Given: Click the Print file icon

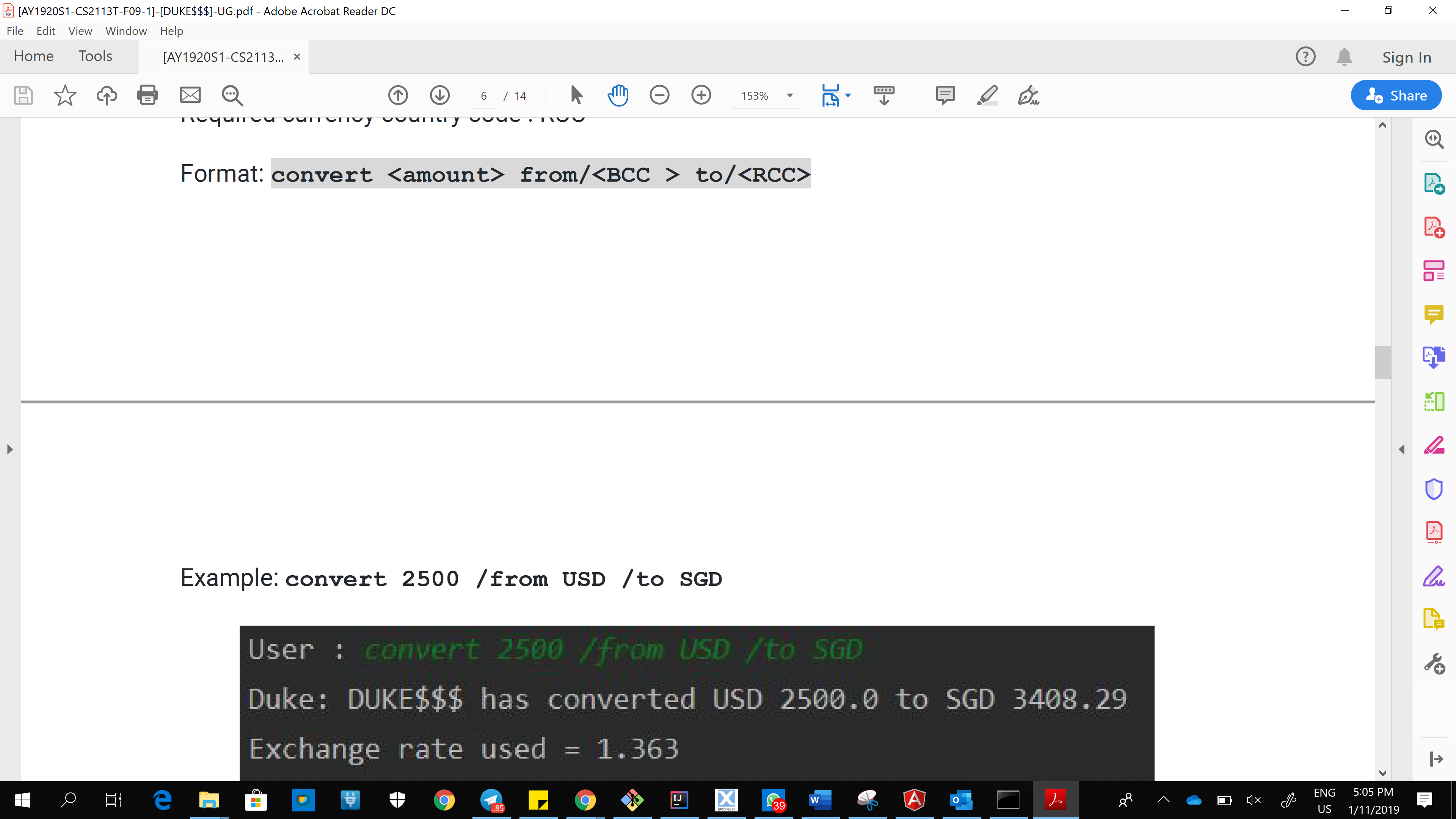Looking at the screenshot, I should (x=147, y=95).
